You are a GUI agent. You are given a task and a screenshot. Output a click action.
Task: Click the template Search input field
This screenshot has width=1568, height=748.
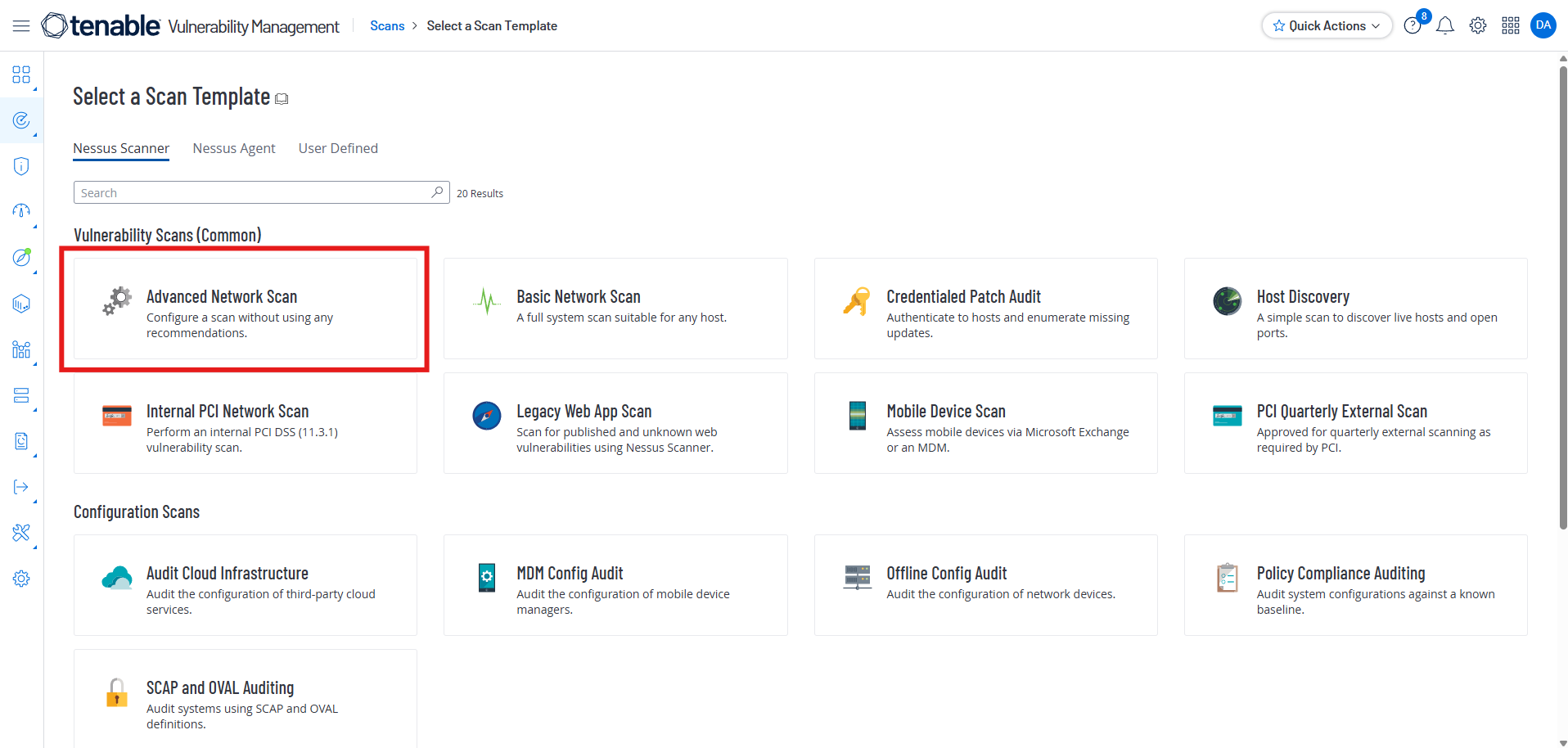point(252,193)
